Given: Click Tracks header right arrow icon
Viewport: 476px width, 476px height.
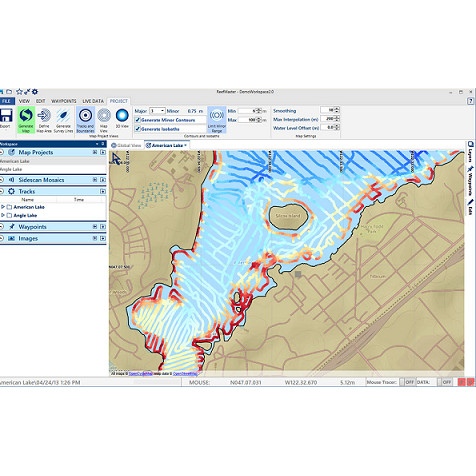Looking at the screenshot, I should click(x=103, y=191).
